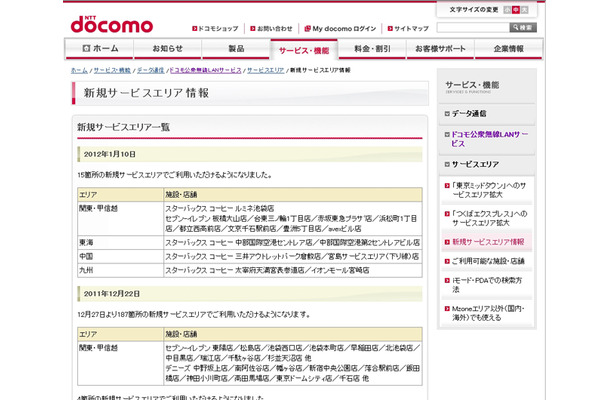Open お問い合わせ link
The image size is (610, 400).
[x=274, y=28]
